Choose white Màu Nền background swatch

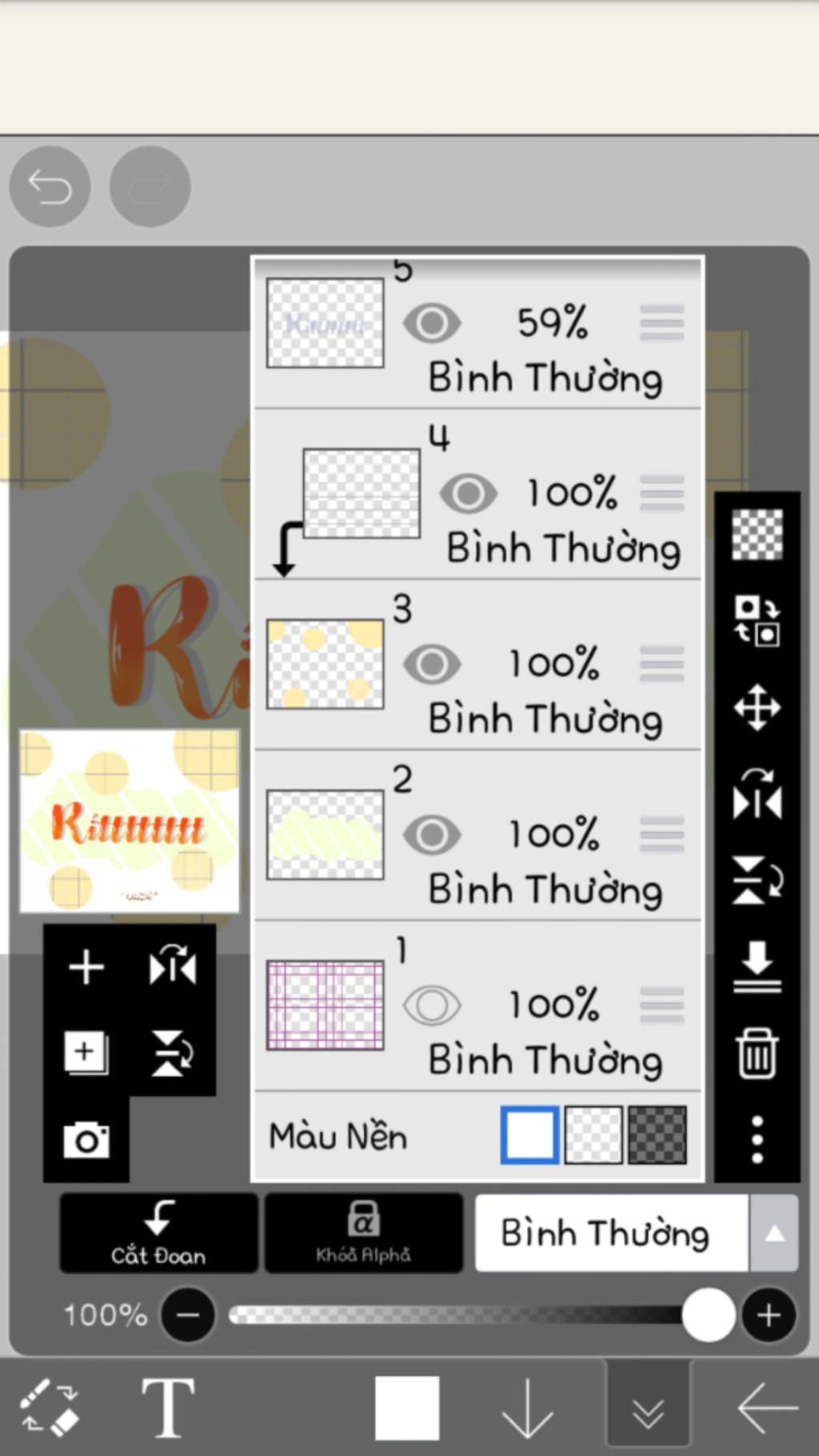click(x=529, y=1135)
